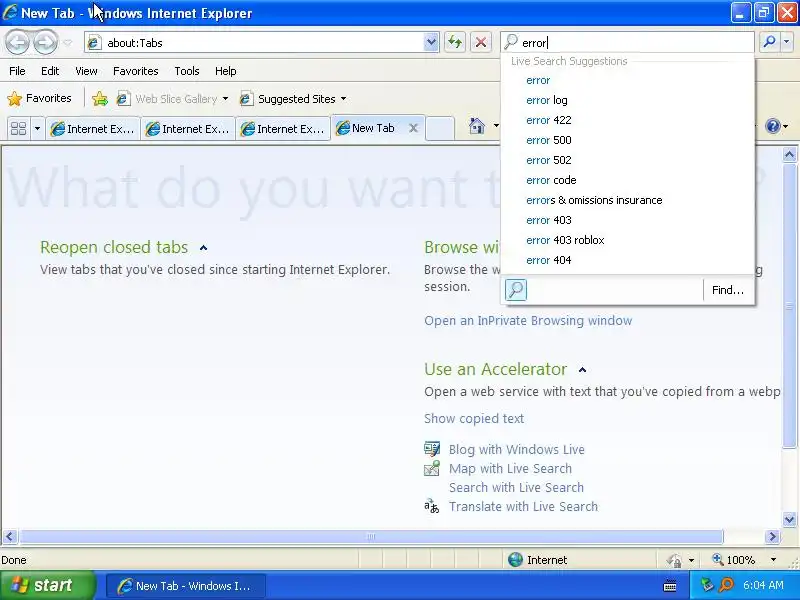
Task: Click the Search magnifier button
Action: [769, 42]
